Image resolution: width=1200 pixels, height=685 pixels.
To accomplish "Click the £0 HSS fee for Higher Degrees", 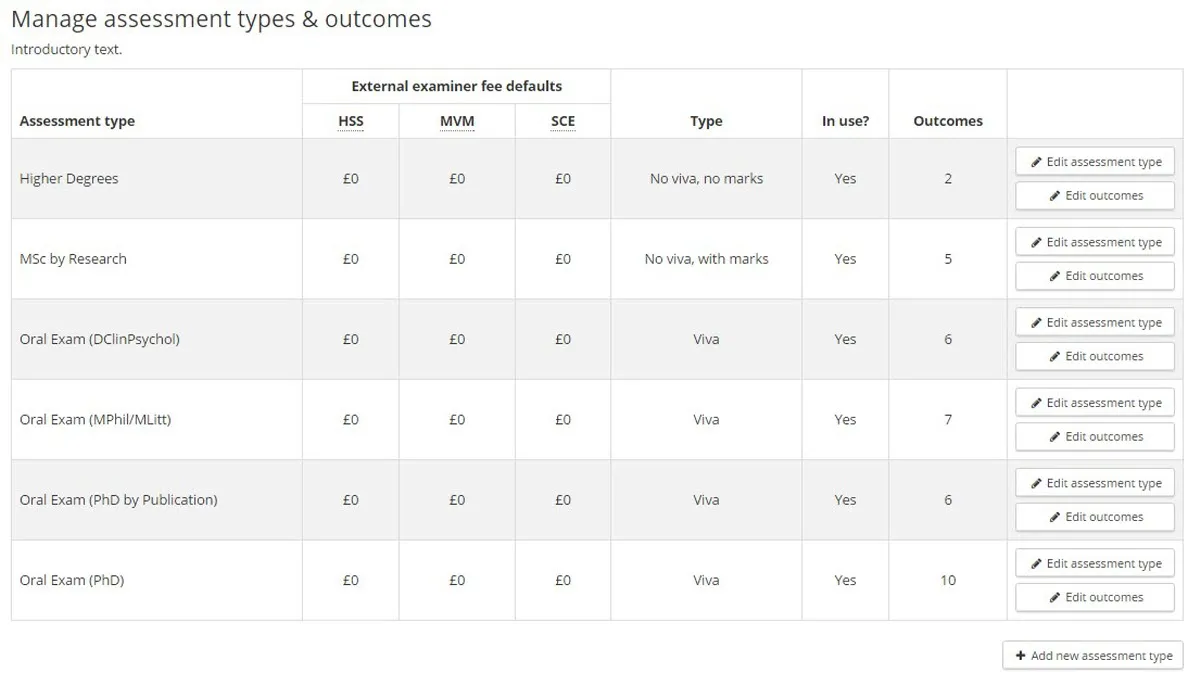I will tap(350, 178).
